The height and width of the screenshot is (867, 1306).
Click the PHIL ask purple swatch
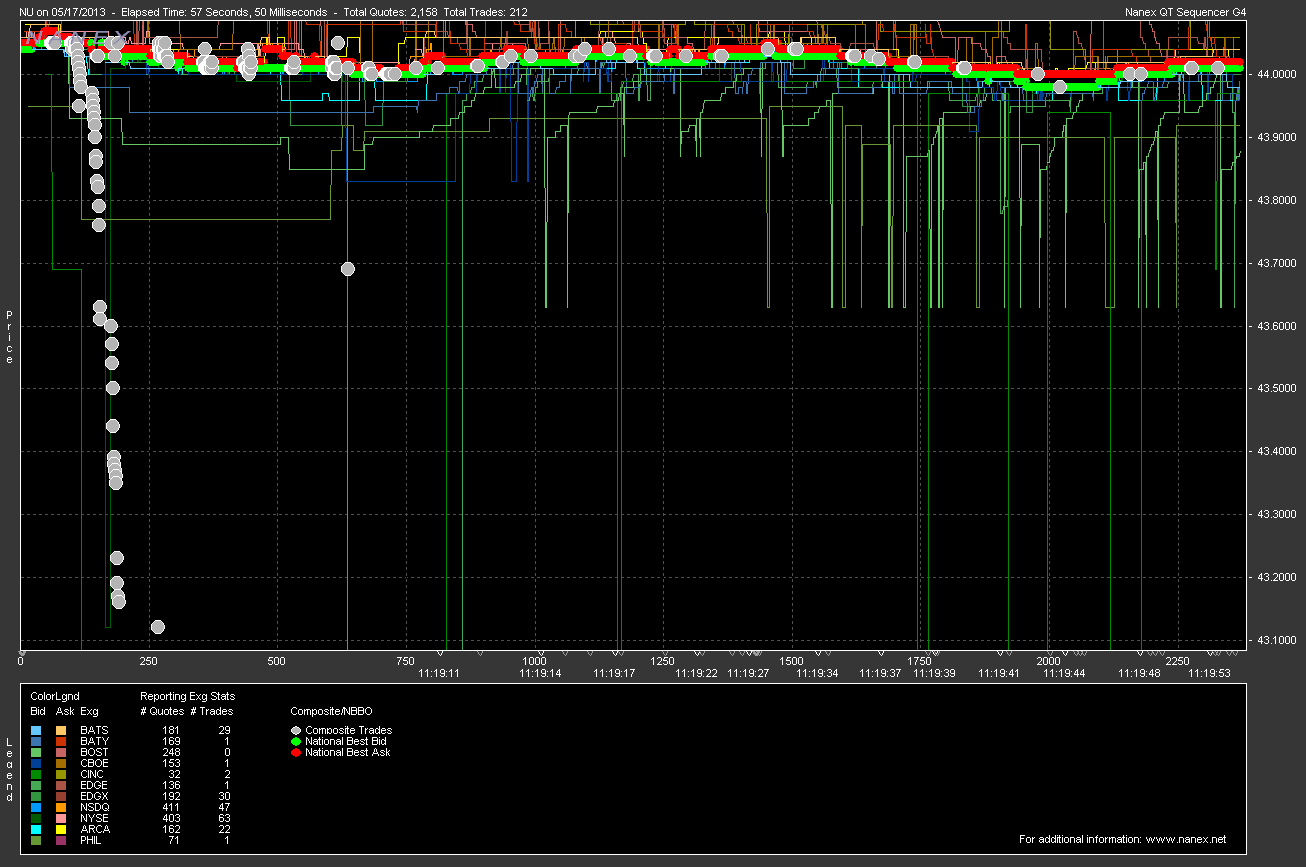click(61, 840)
